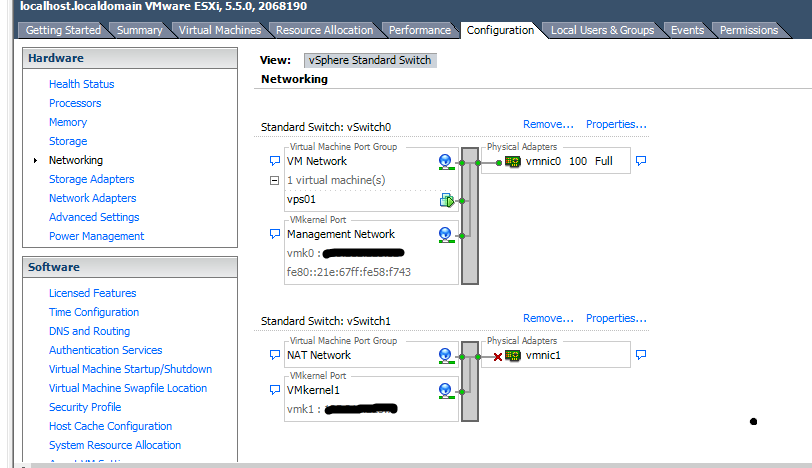
Task: Switch to the Performance tab
Action: click(x=420, y=30)
